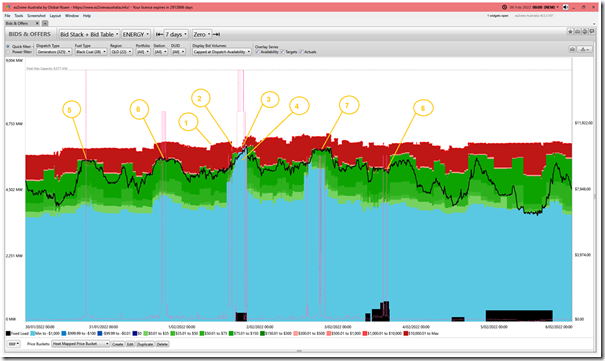Open the Screenshot menu
The width and height of the screenshot is (605, 361).
[36, 16]
